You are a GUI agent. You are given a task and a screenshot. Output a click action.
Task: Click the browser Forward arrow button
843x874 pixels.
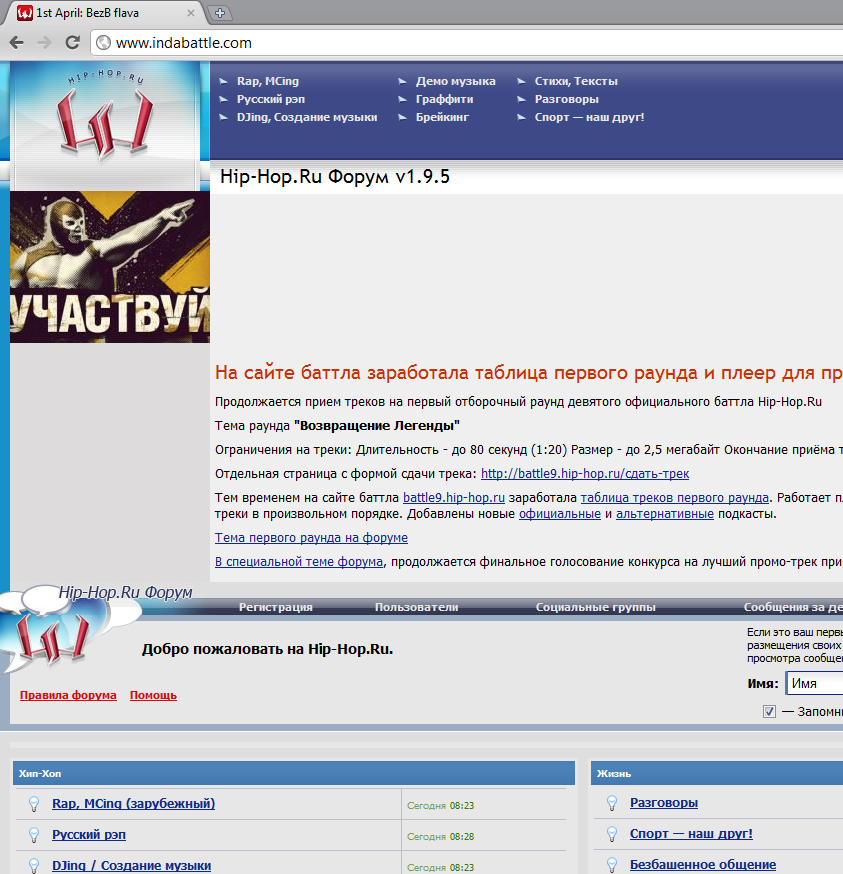45,42
